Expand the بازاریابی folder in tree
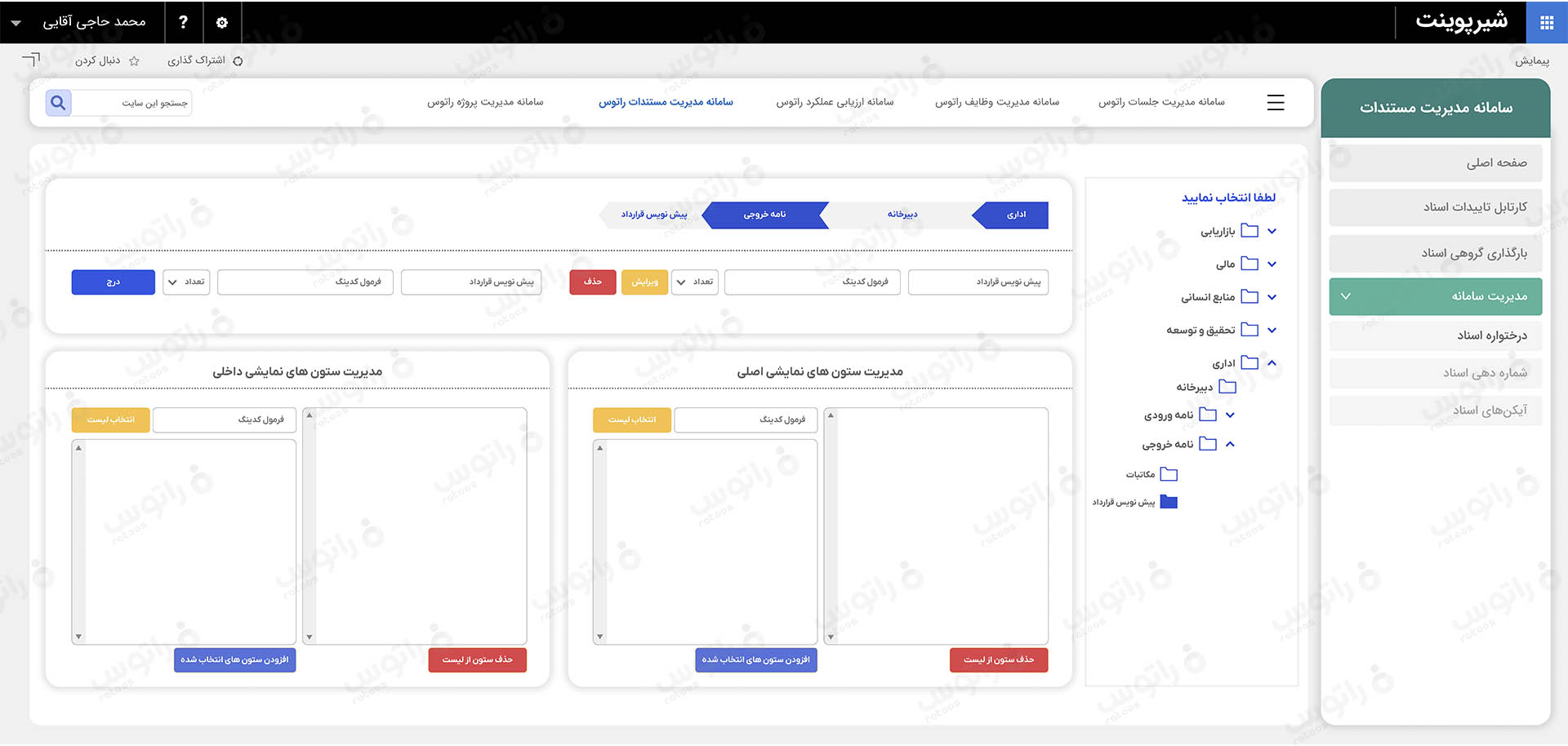Image resolution: width=1568 pixels, height=746 pixels. click(1272, 232)
